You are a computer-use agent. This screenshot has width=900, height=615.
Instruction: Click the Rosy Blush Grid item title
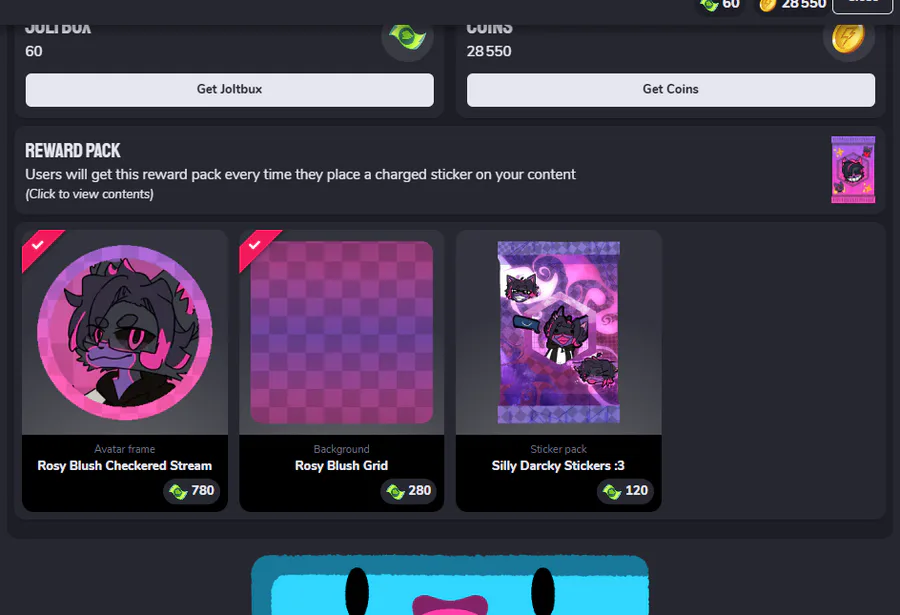click(x=342, y=466)
